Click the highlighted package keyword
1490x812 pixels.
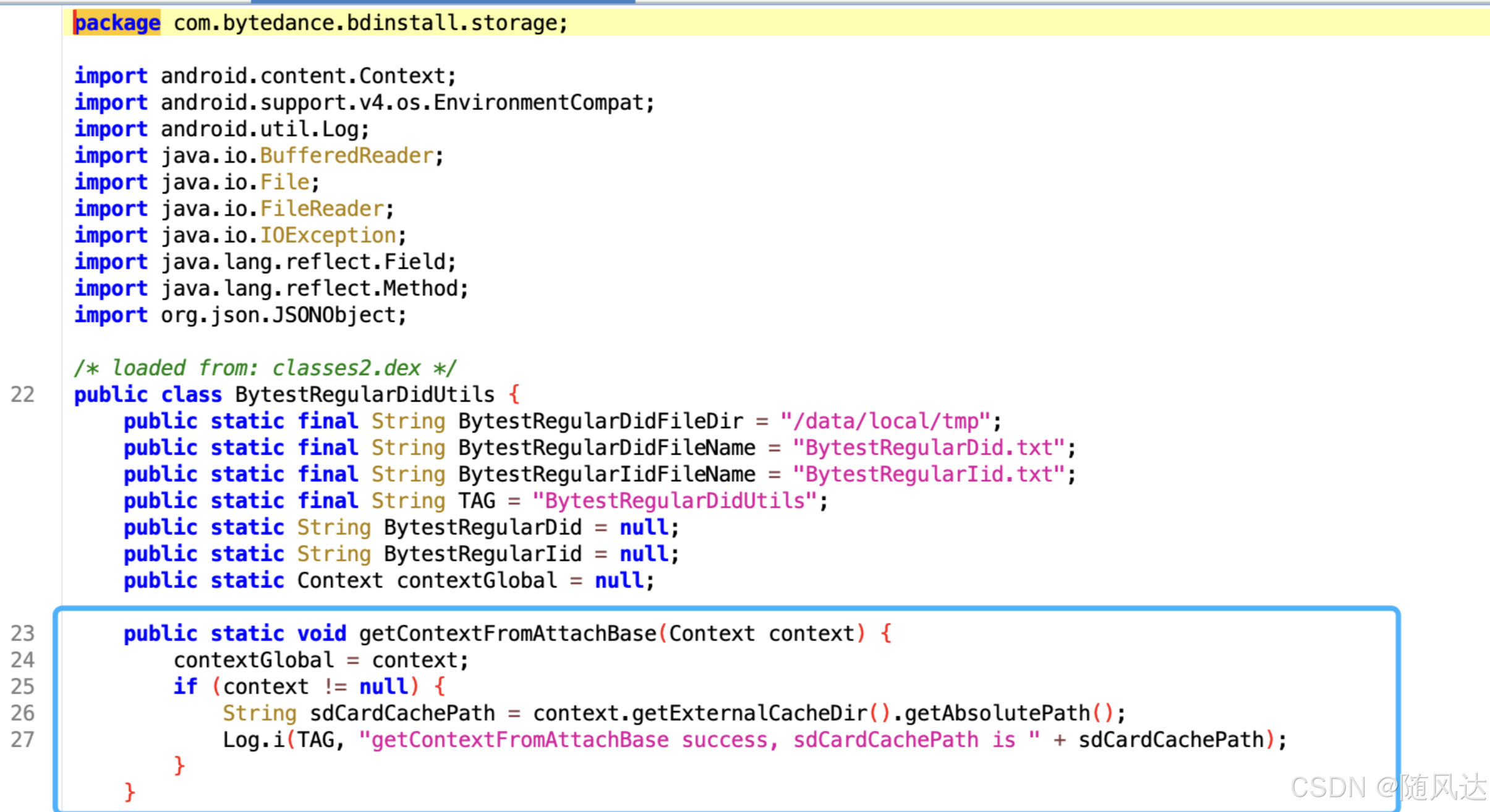coord(117,23)
